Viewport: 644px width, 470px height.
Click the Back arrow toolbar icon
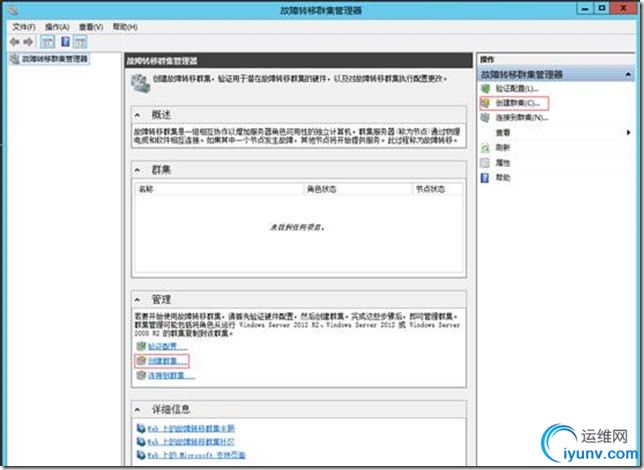click(x=14, y=42)
